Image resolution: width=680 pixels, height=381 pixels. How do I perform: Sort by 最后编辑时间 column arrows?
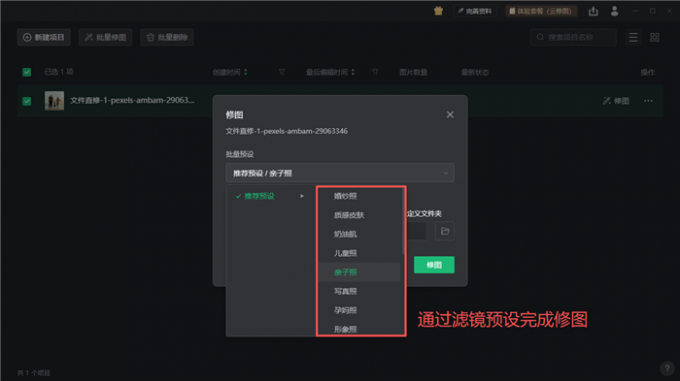(x=353, y=72)
